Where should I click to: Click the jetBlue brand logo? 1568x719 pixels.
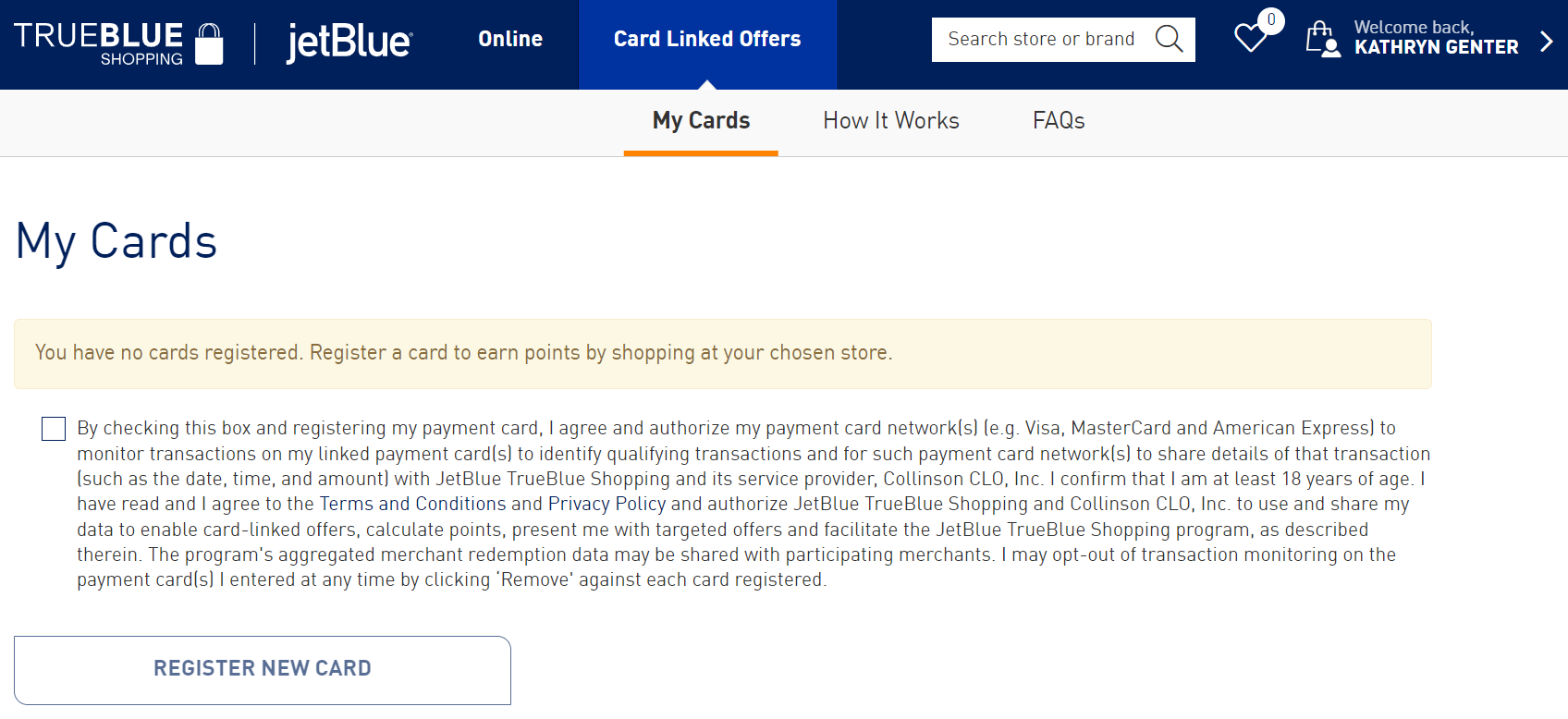click(347, 41)
